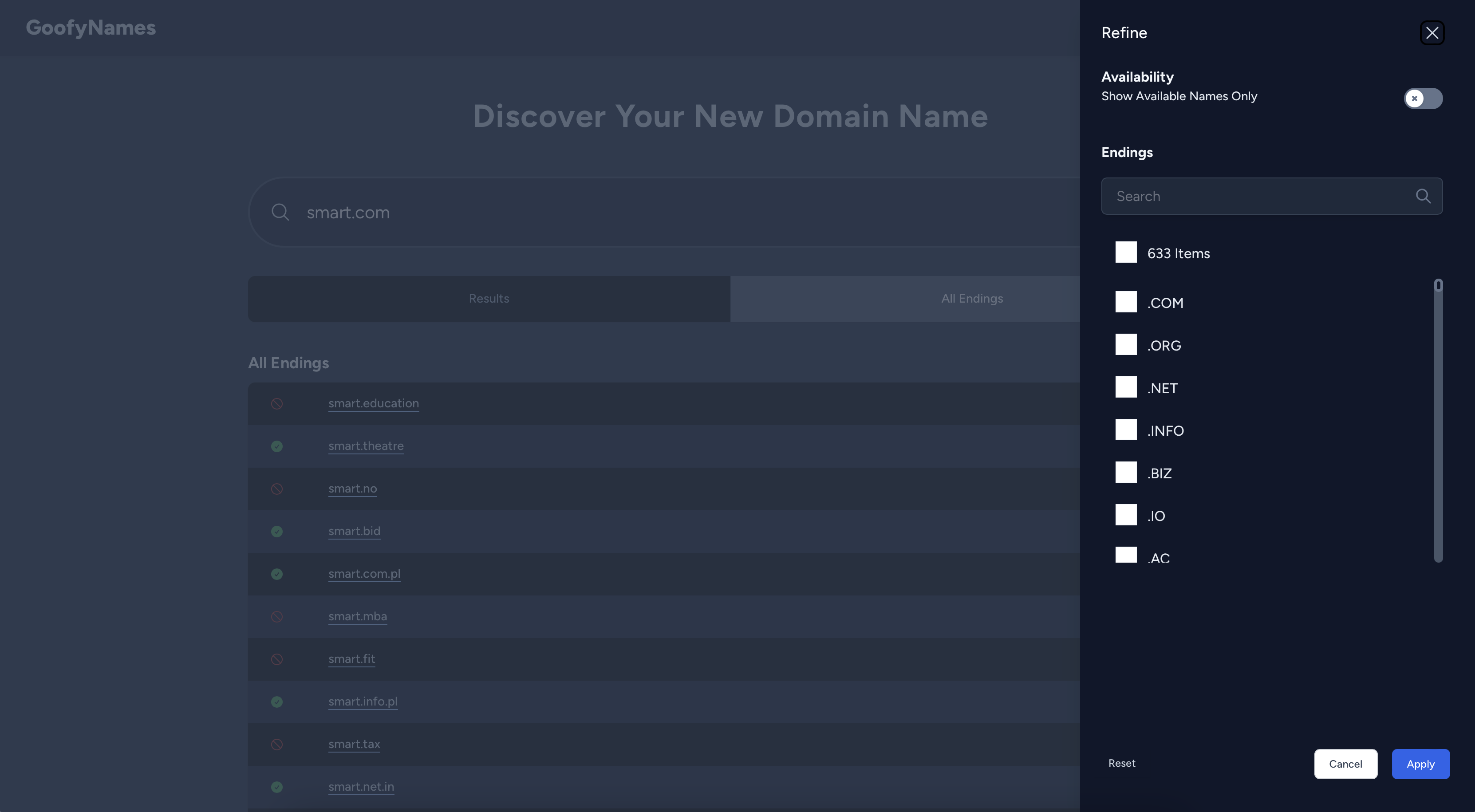Viewport: 1475px width, 812px height.
Task: Open the GoofyNames logo home link
Action: coord(91,28)
